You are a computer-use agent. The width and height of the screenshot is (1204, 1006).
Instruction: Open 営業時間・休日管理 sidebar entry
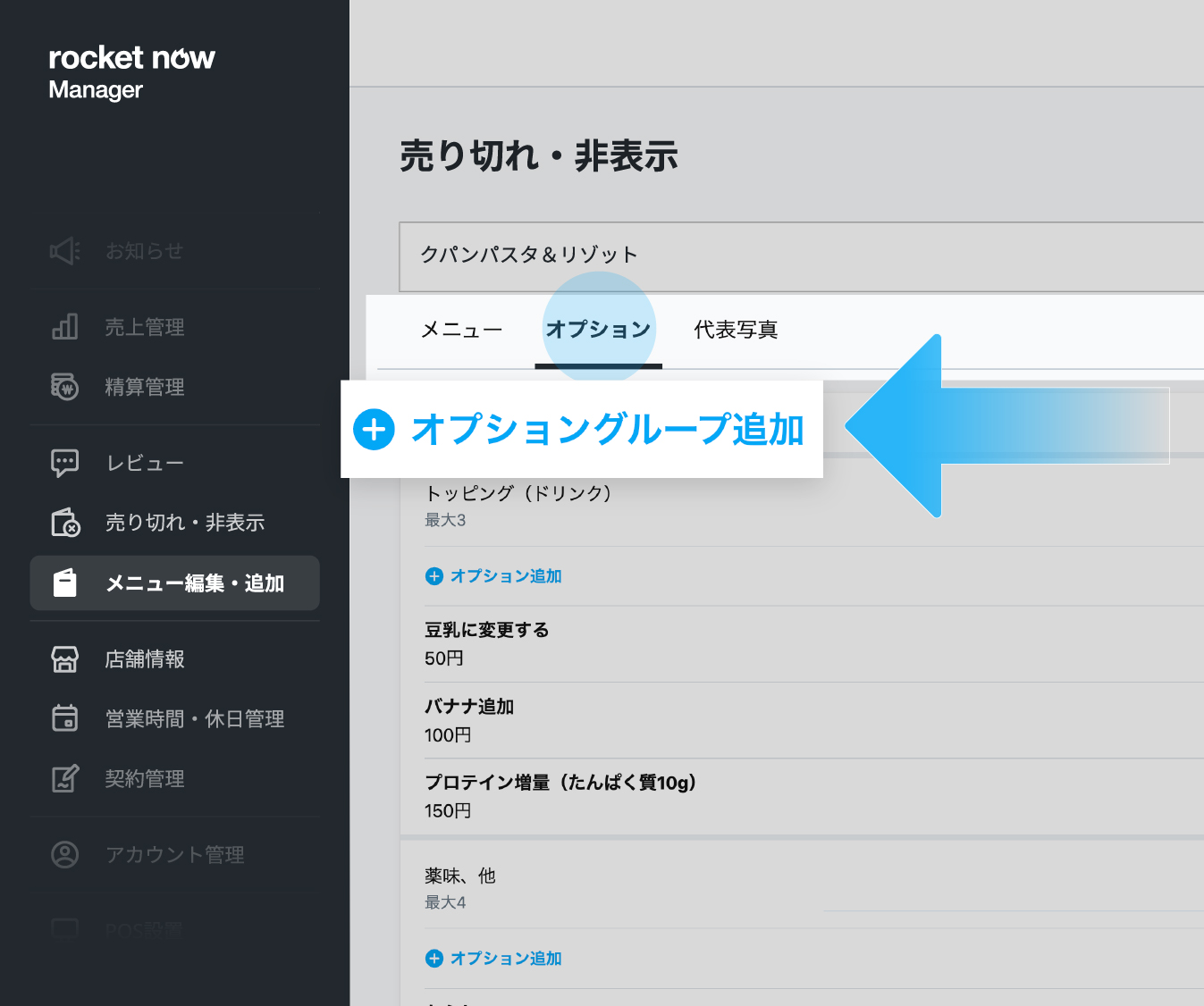(195, 718)
